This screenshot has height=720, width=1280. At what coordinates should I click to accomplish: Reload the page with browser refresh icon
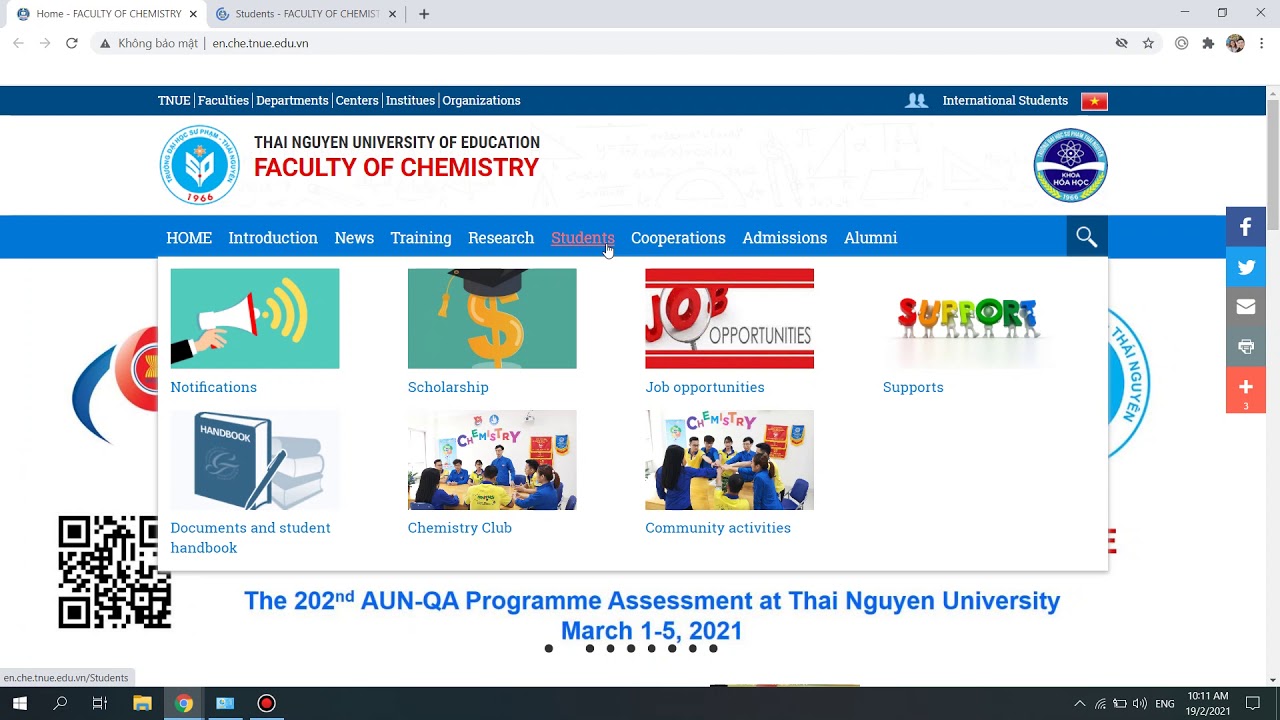click(x=72, y=43)
